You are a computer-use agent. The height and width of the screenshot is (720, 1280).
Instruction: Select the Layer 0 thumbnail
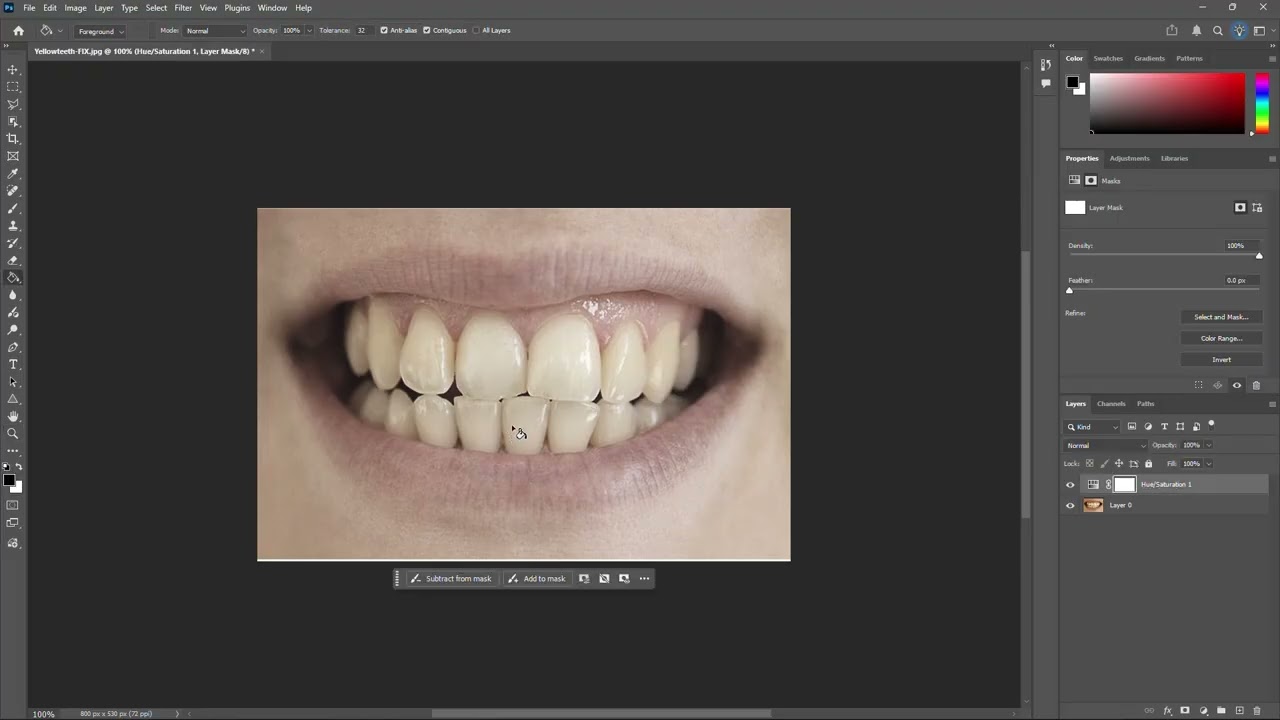(x=1093, y=505)
